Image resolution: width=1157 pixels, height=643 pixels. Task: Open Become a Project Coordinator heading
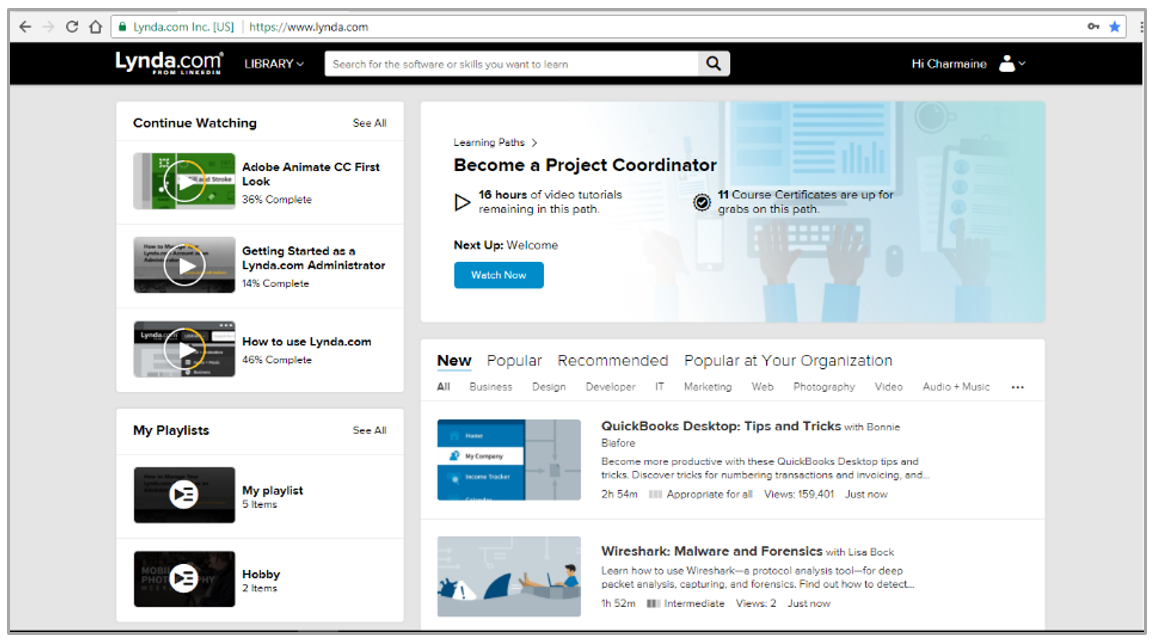pos(585,165)
